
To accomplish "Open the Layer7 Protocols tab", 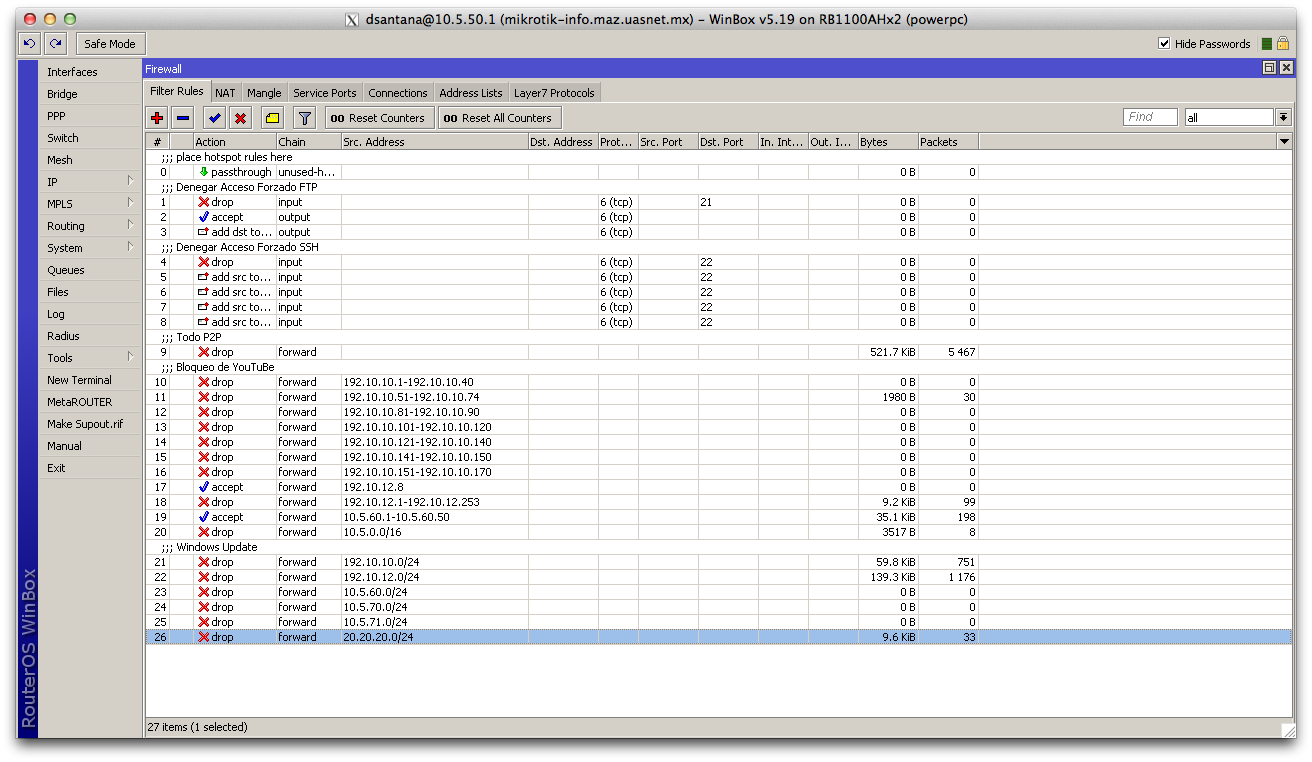I will click(554, 93).
